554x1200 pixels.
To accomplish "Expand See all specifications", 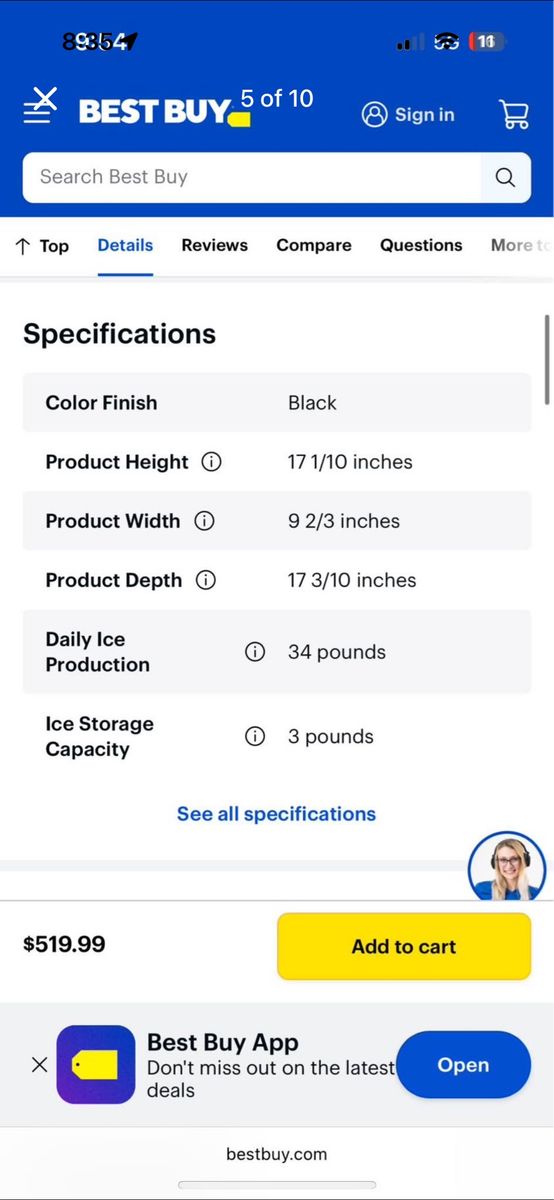I will (276, 814).
